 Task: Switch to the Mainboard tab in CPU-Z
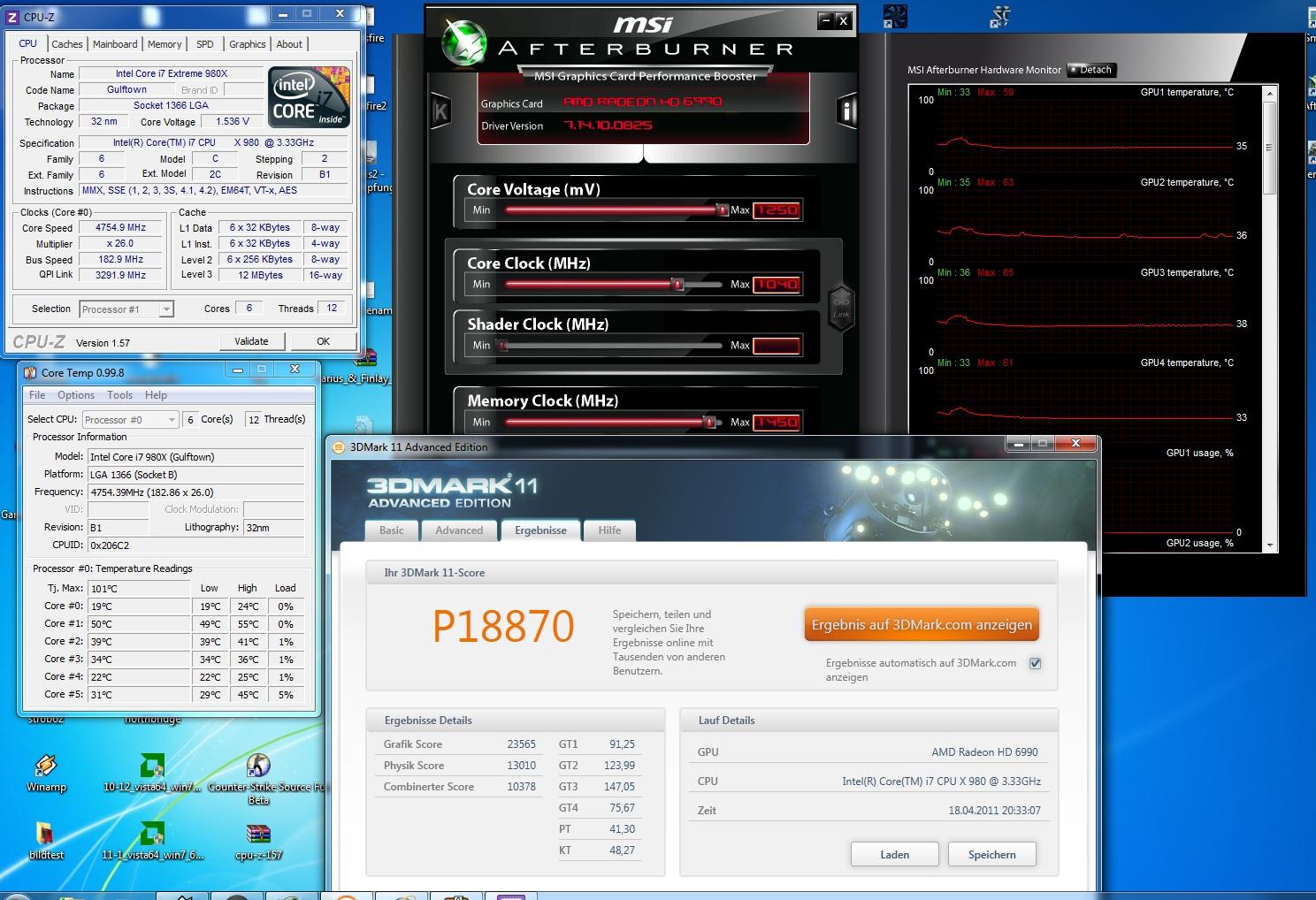click(115, 44)
